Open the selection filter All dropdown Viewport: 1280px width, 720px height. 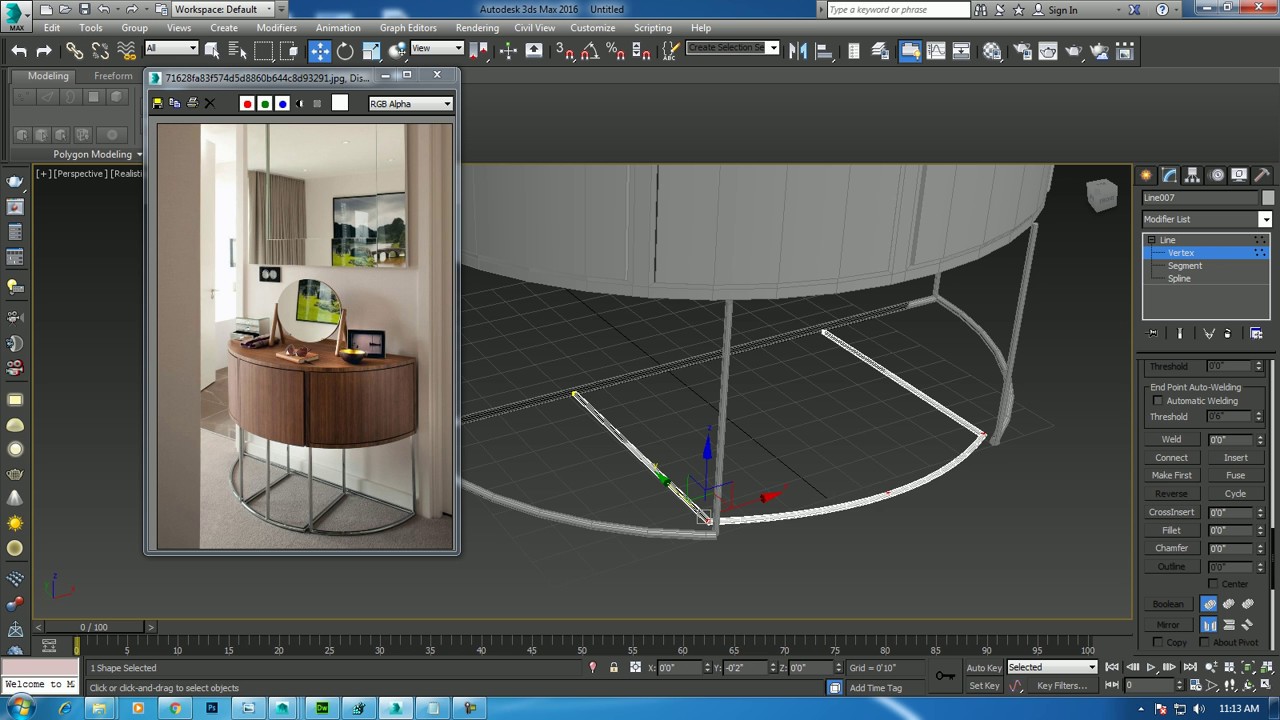172,48
